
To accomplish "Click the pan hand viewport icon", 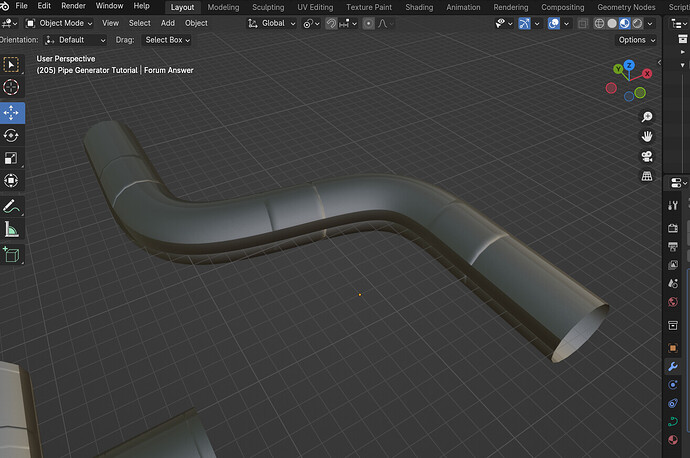I will tap(646, 137).
